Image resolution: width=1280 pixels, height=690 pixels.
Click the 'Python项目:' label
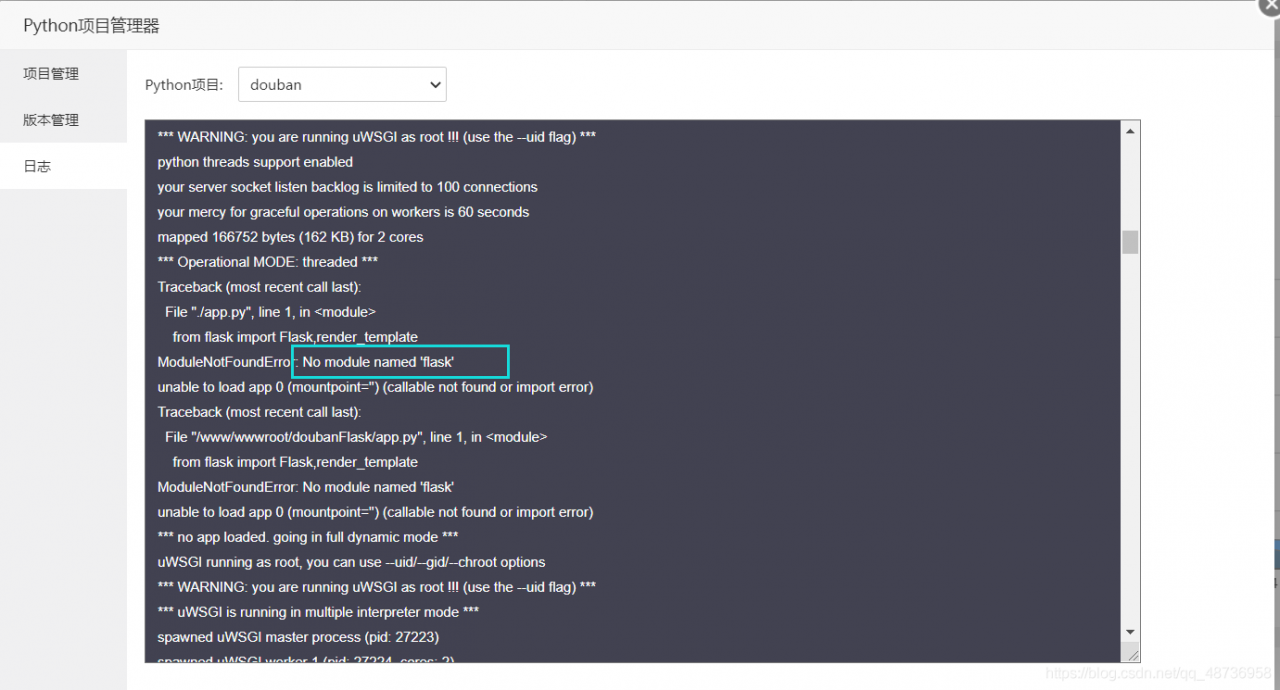coord(184,85)
